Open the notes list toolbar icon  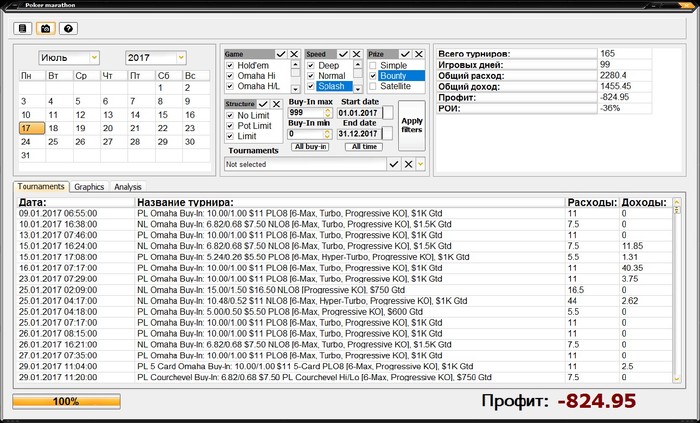click(x=22, y=29)
